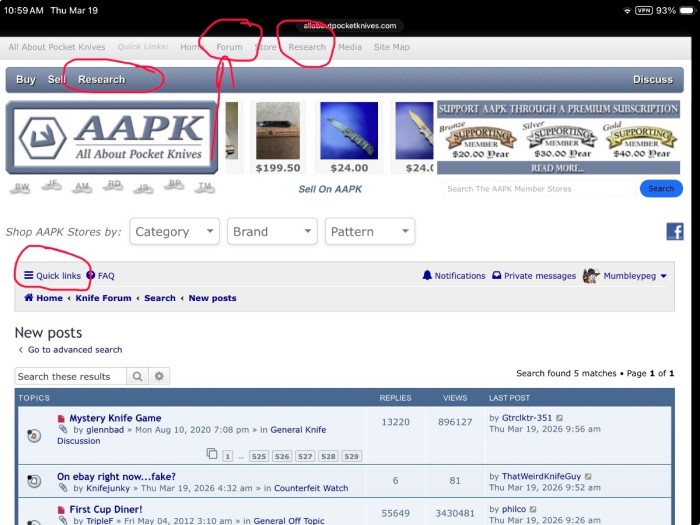The width and height of the screenshot is (700, 525).
Task: Click the Quick links hamburger icon
Action: (29, 275)
